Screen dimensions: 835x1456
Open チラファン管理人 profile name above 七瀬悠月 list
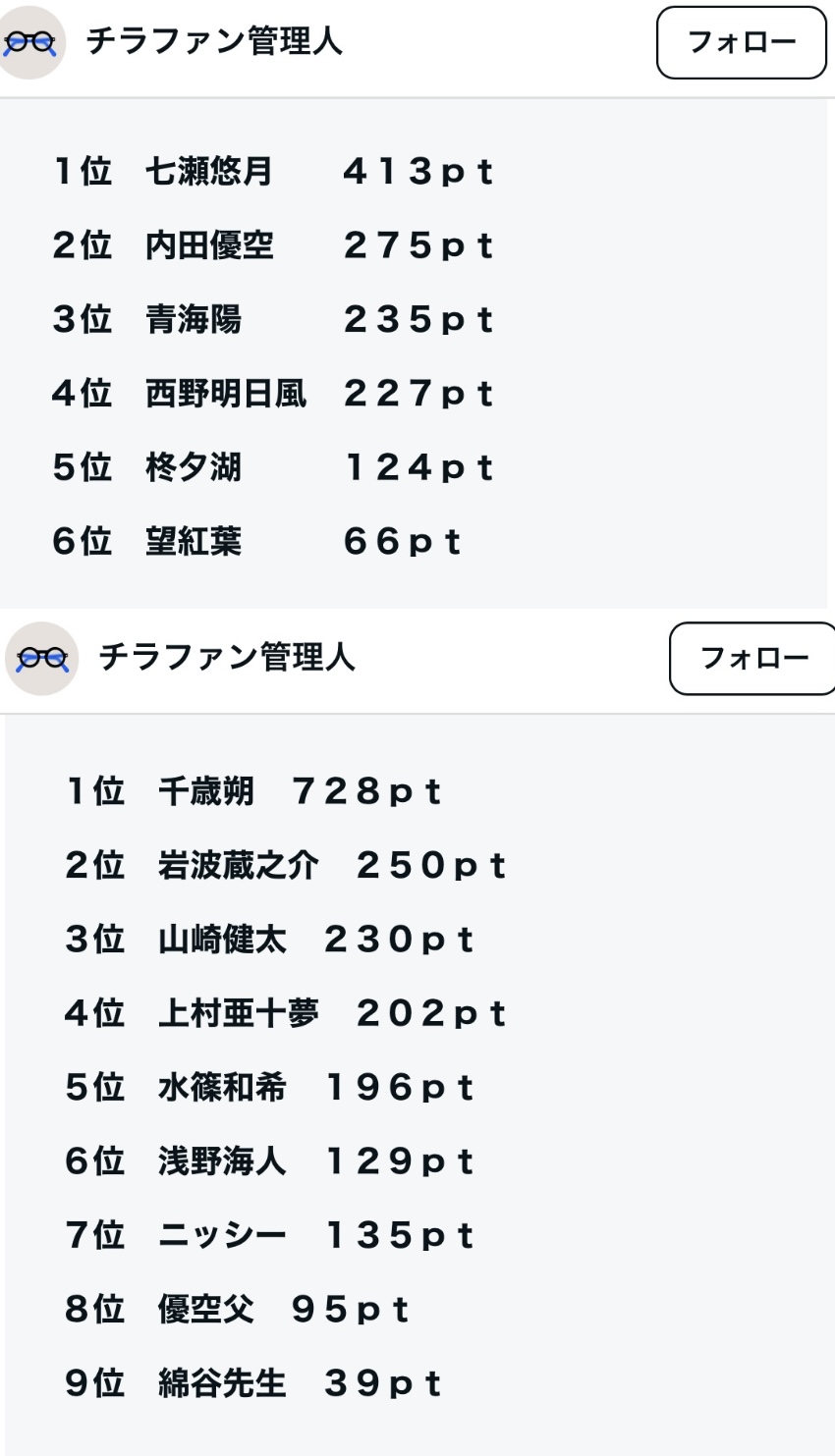(214, 41)
